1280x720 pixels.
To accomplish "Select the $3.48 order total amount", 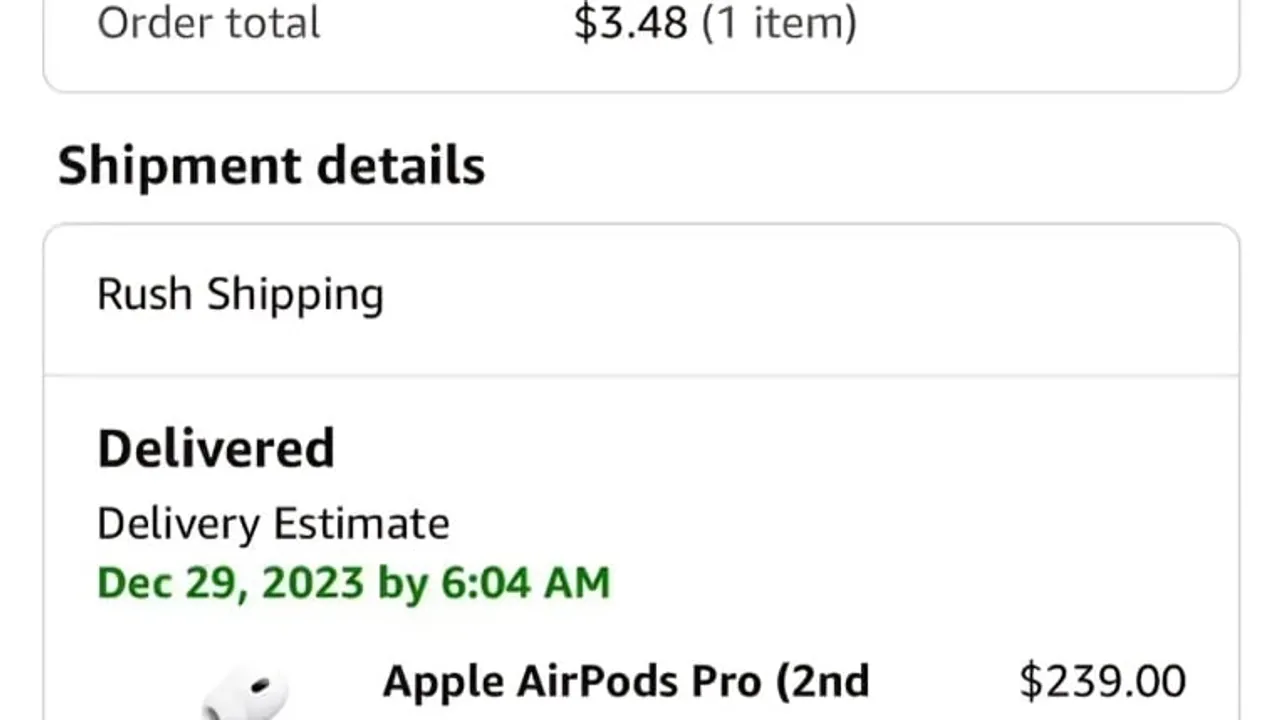I will 631,22.
